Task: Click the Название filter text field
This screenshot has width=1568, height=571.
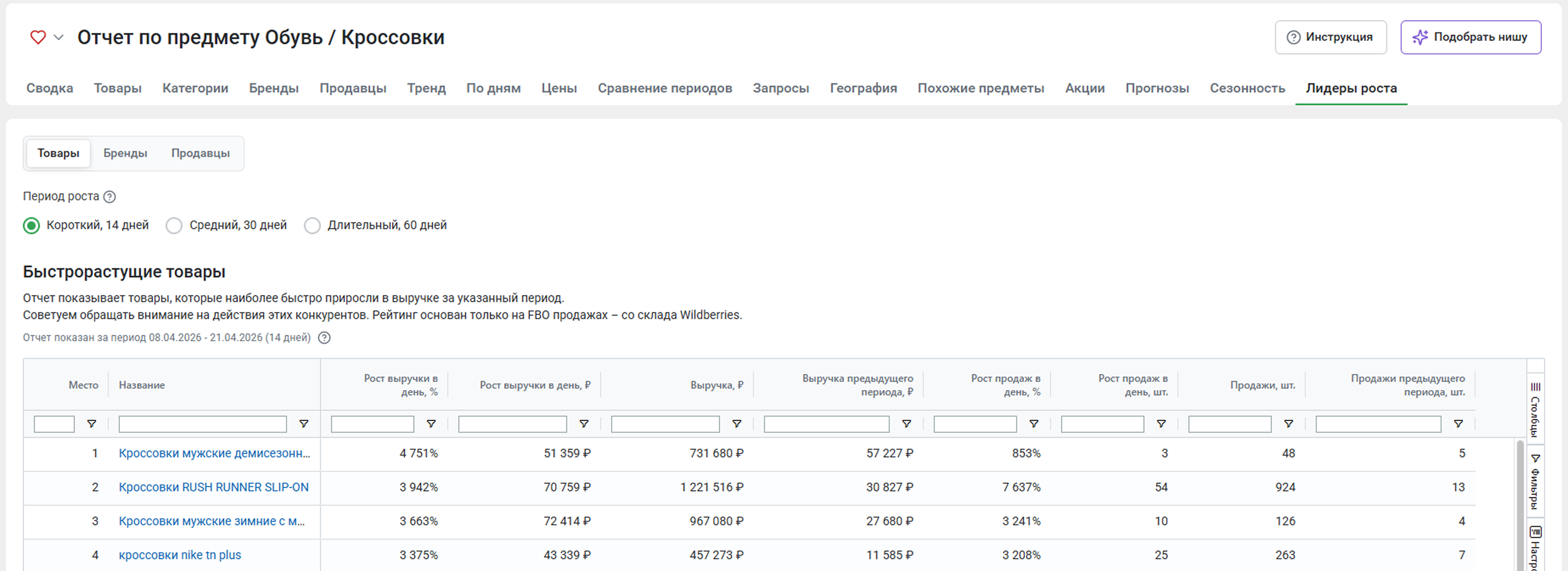Action: [202, 424]
